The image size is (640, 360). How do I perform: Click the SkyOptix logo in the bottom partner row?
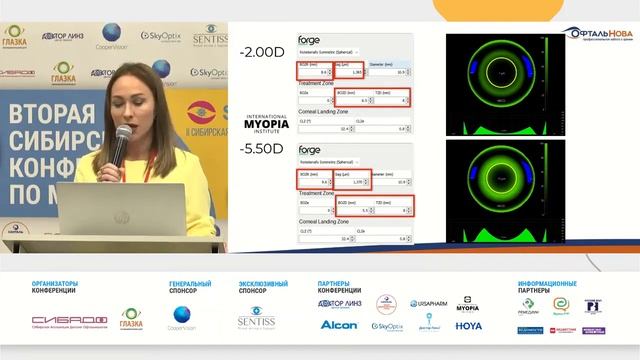click(387, 327)
